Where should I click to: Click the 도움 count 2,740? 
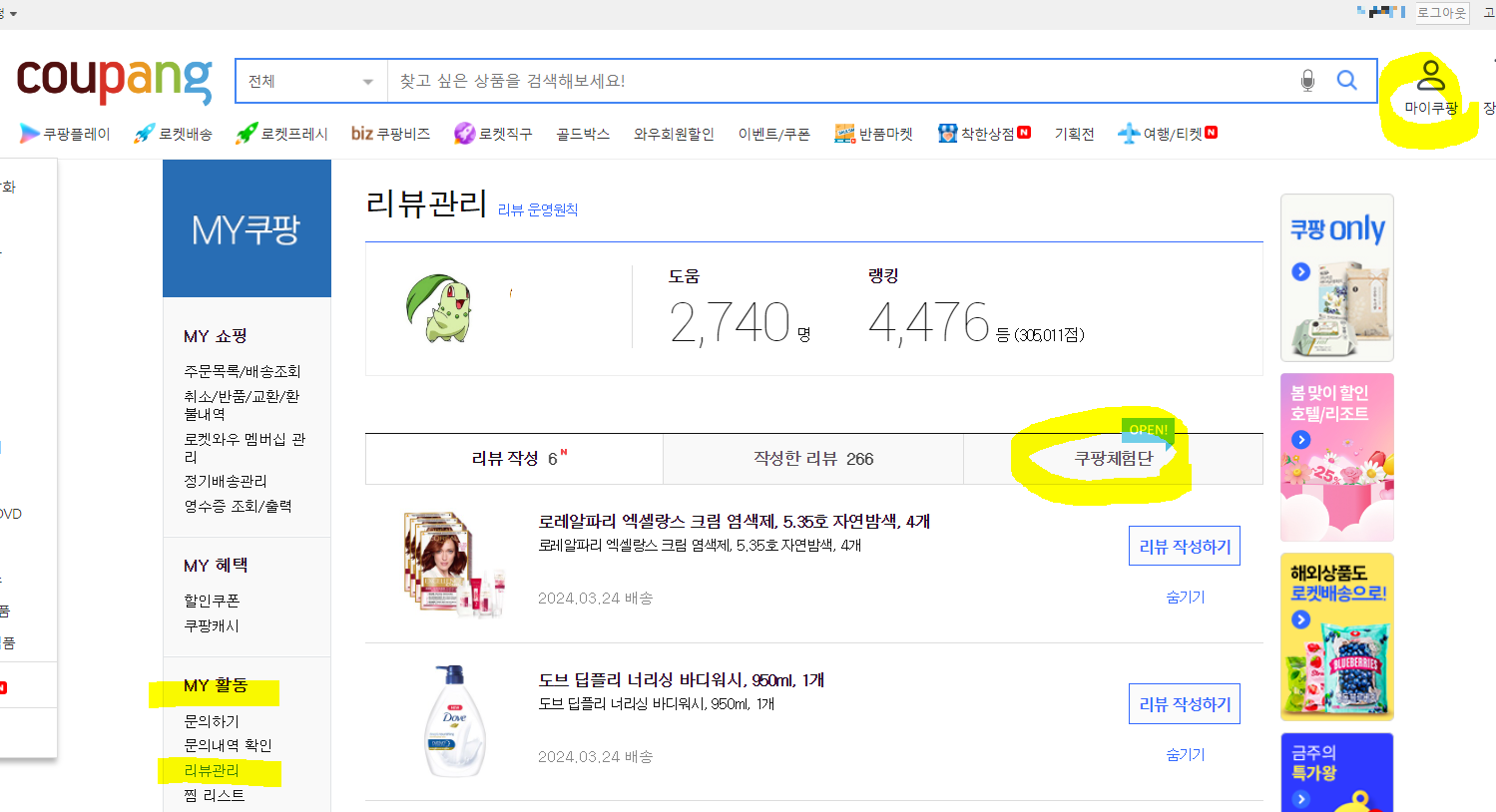tap(730, 323)
